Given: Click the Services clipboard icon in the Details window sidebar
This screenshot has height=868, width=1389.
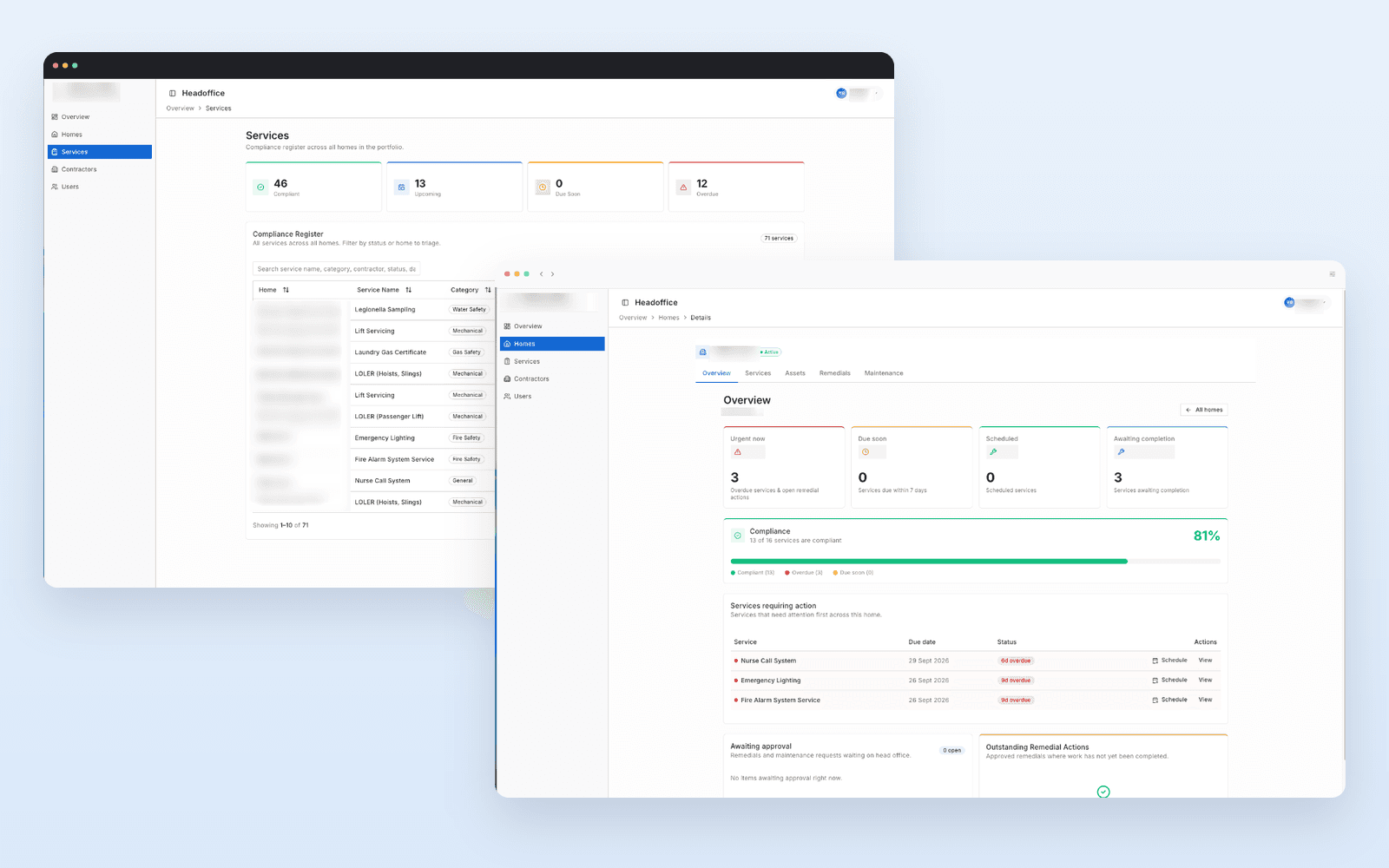Looking at the screenshot, I should click(x=507, y=361).
